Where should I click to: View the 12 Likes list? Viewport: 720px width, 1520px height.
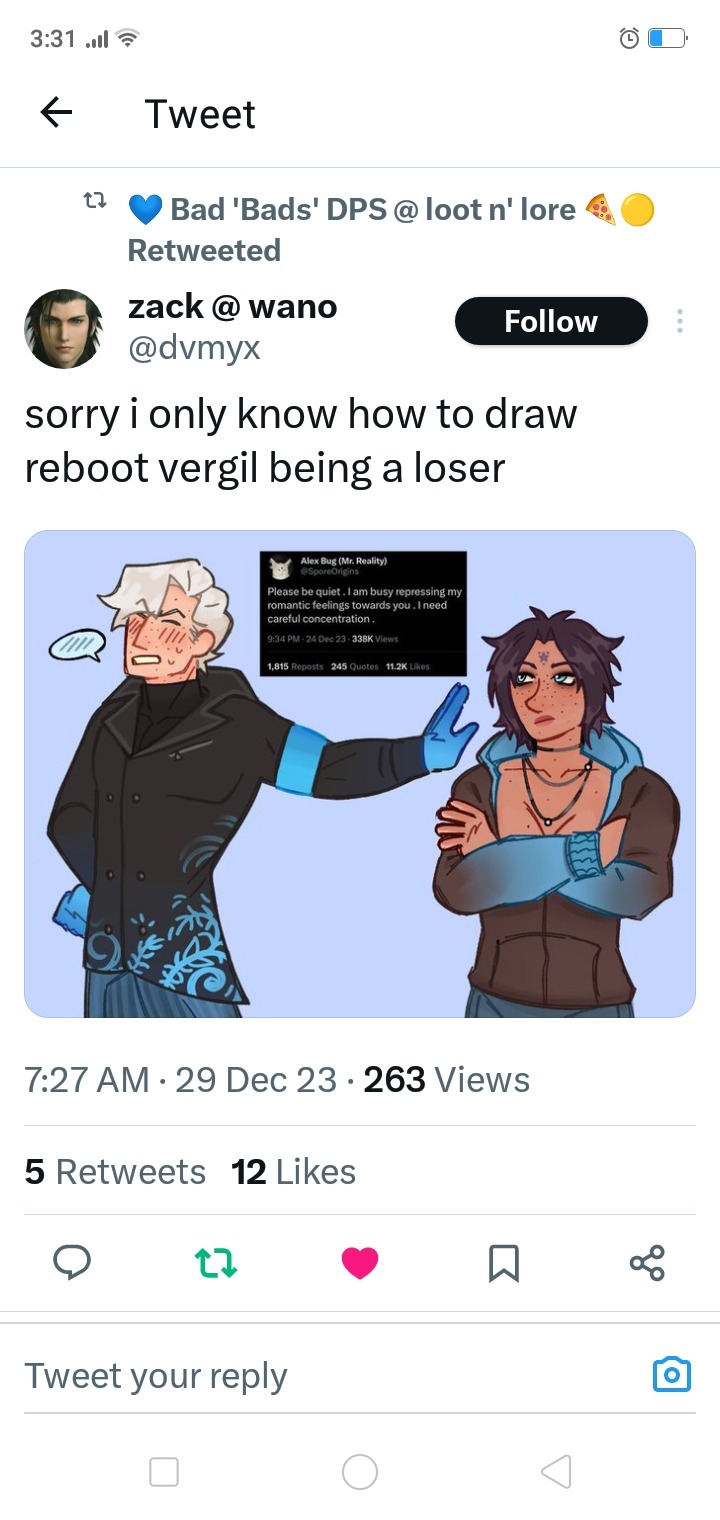[293, 1171]
